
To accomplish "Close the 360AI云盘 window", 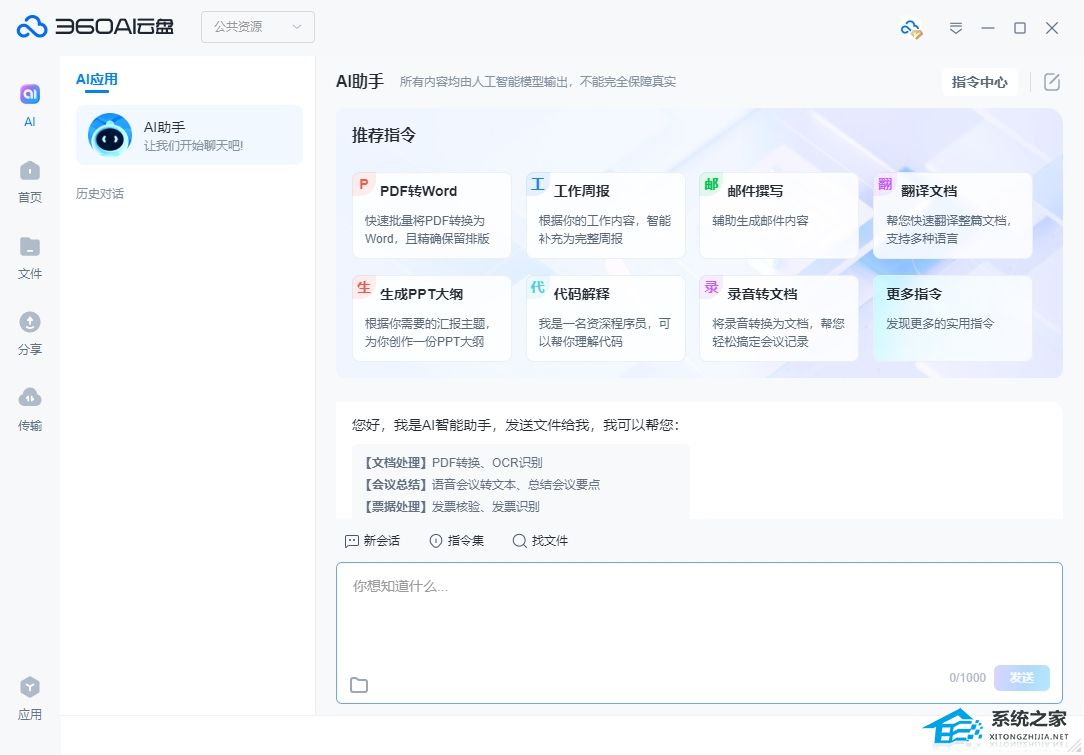I will 1052,28.
